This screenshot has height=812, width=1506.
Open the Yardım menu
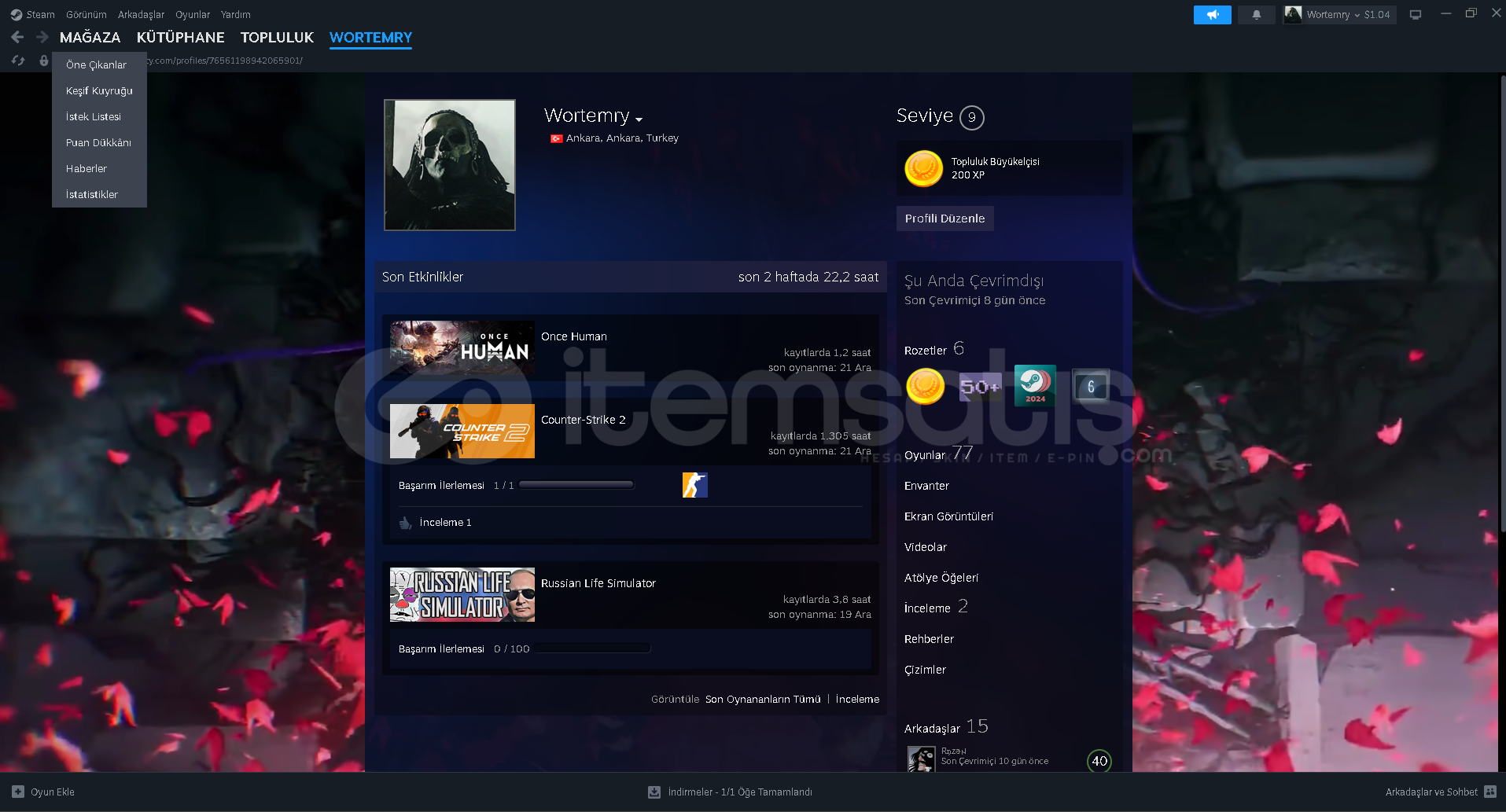pyautogui.click(x=236, y=14)
